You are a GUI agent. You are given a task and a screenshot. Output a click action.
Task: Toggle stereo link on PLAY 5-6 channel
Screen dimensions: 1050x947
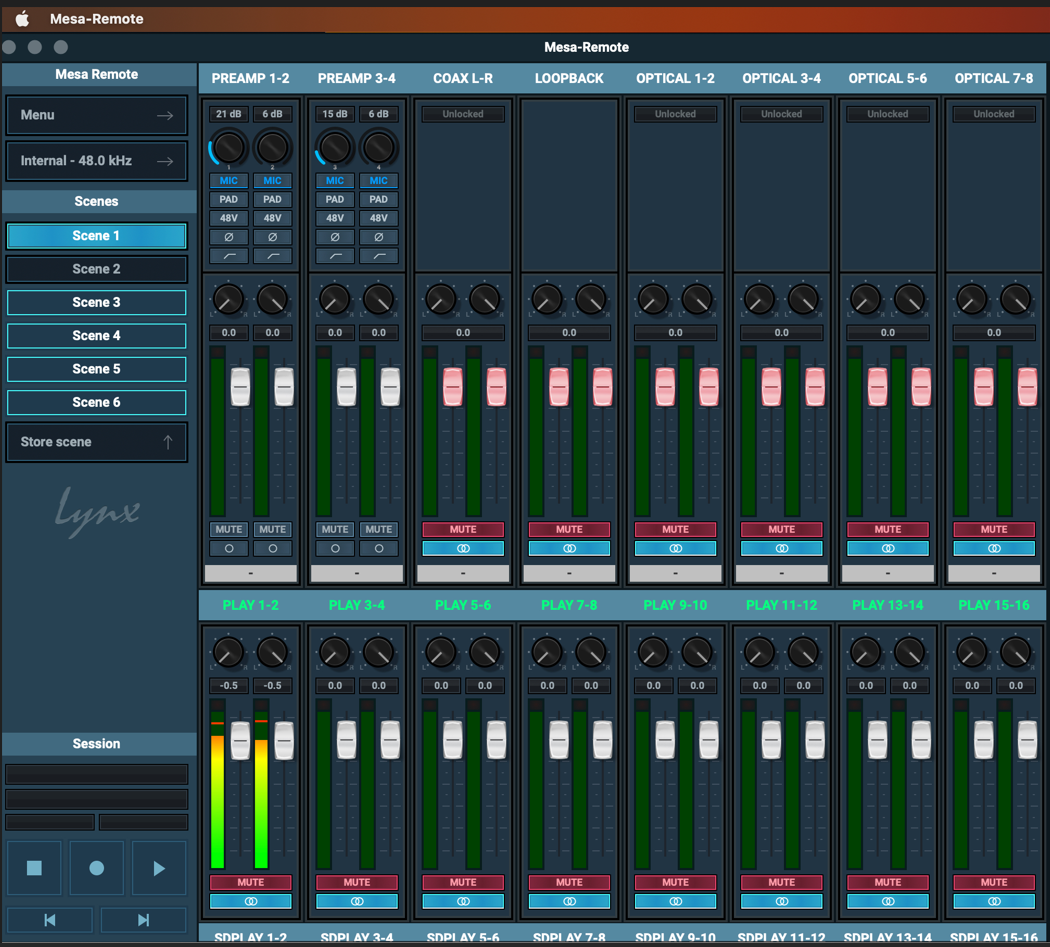[463, 901]
